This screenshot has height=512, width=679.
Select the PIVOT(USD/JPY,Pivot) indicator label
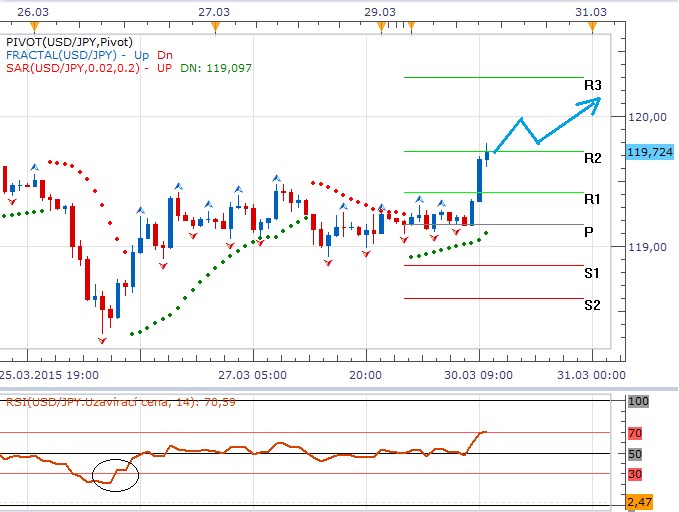pos(62,41)
